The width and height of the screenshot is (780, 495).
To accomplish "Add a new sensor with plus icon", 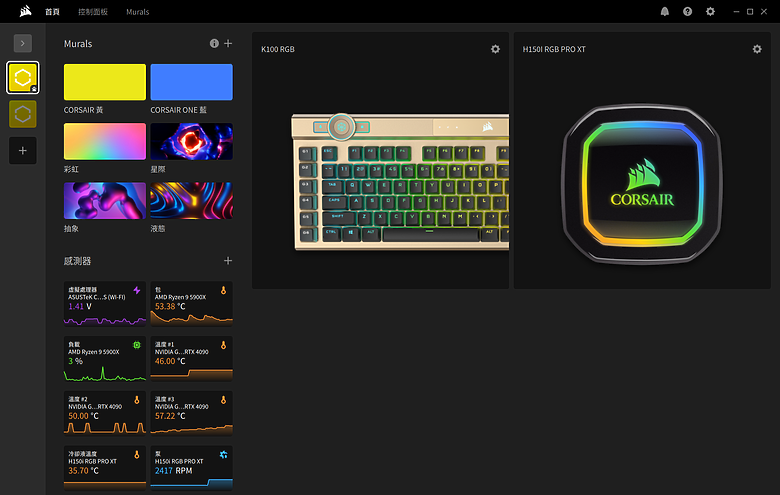I will (x=228, y=261).
